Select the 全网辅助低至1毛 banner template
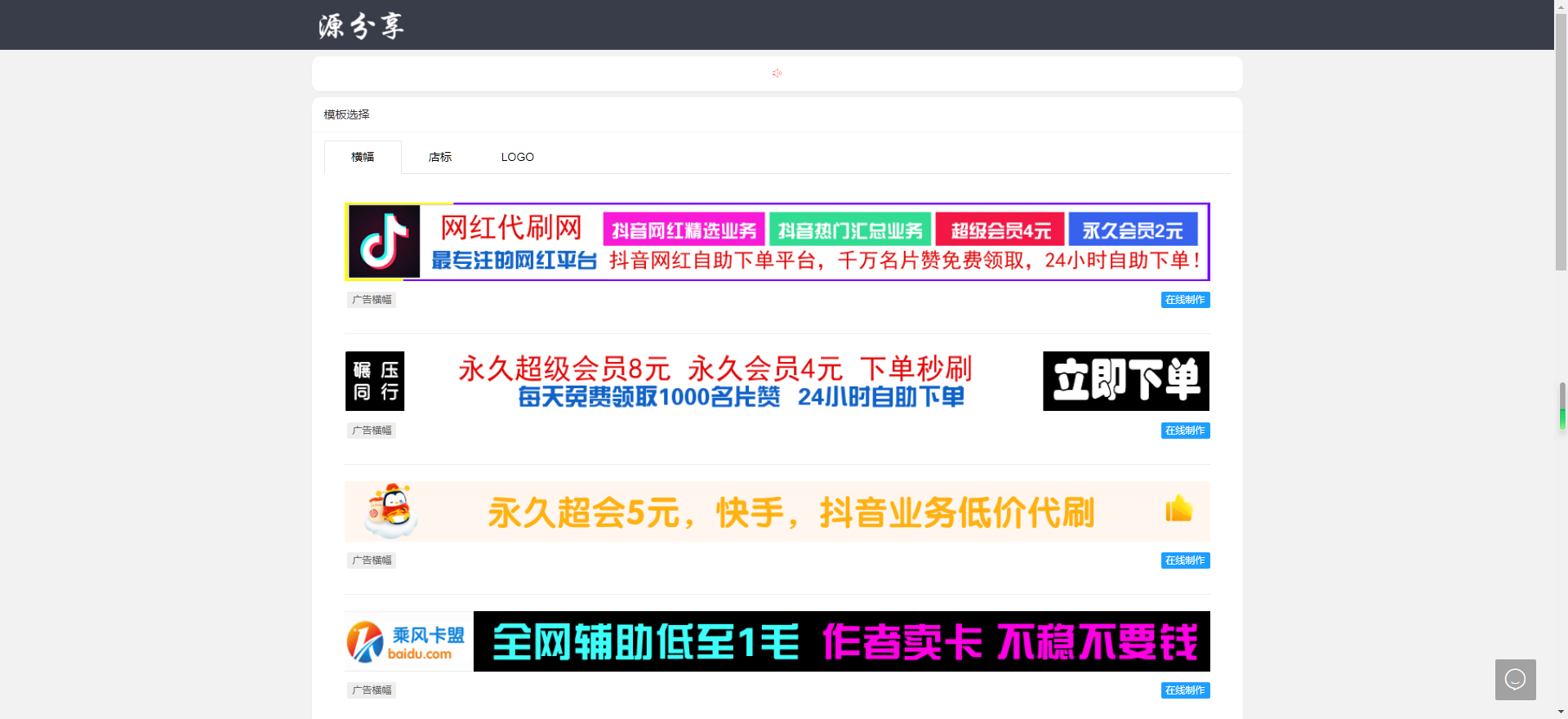Image resolution: width=1568 pixels, height=719 pixels. click(841, 642)
